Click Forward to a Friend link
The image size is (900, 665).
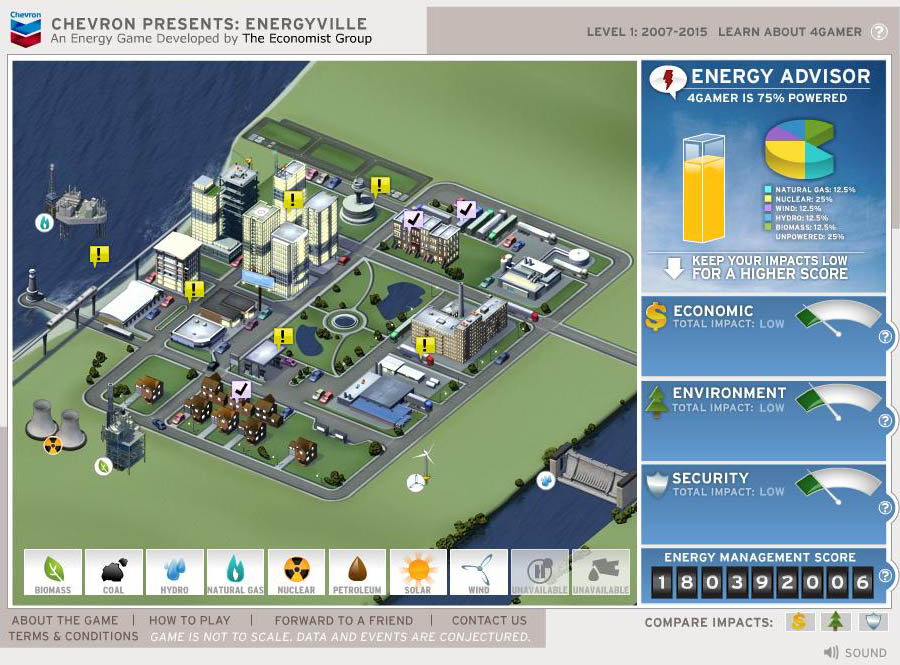[343, 620]
